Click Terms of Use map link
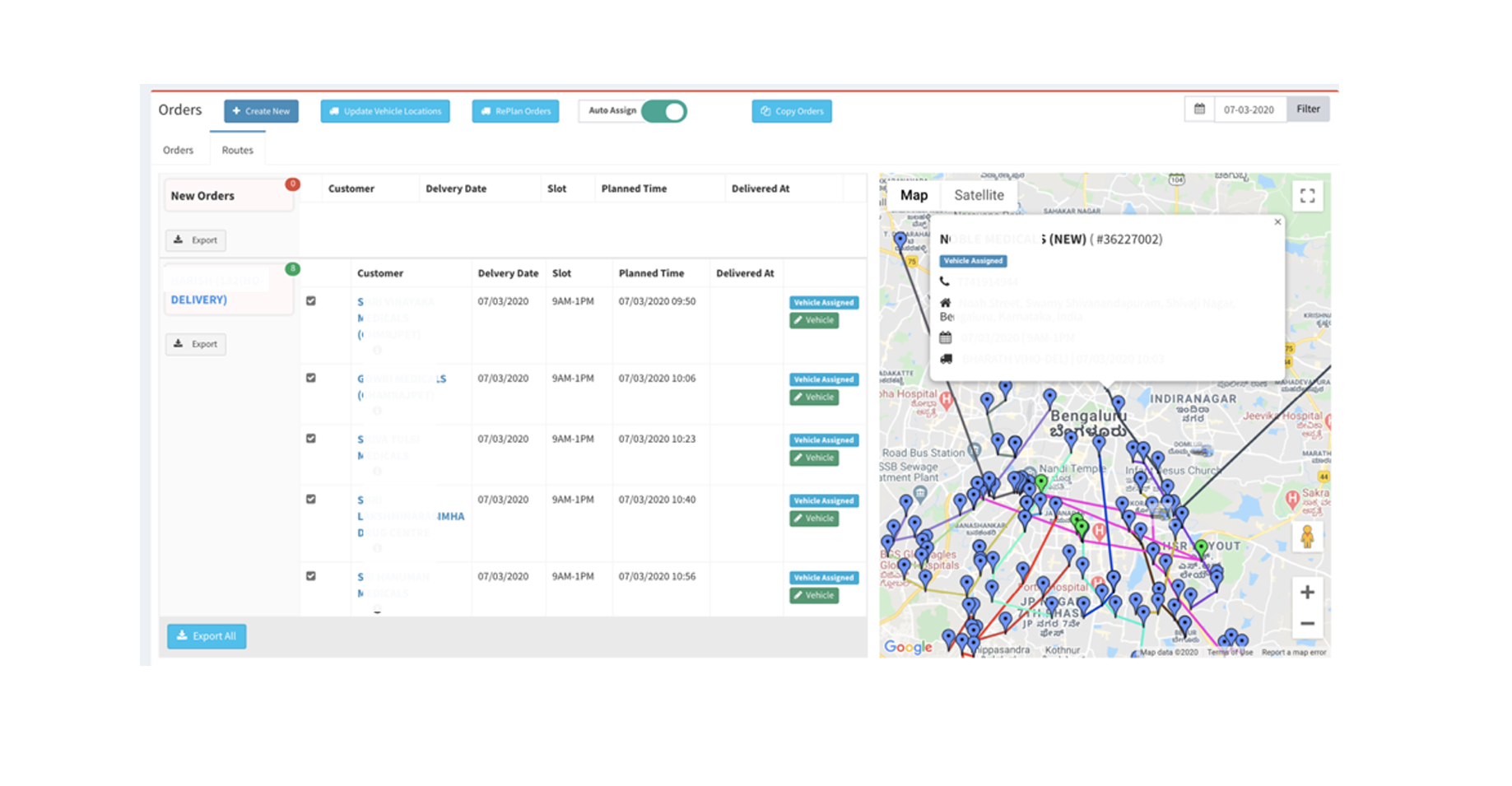1512x786 pixels. tap(1230, 653)
